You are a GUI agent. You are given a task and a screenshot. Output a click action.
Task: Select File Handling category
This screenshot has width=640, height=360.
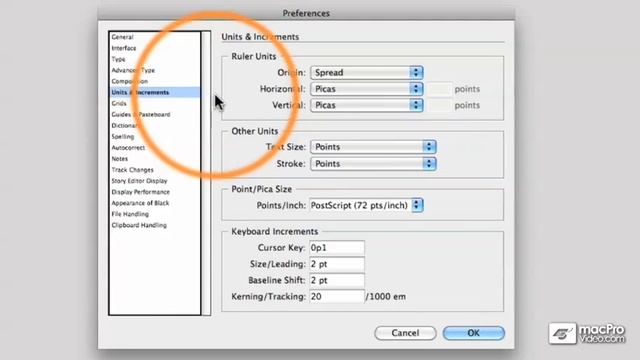point(155,214)
